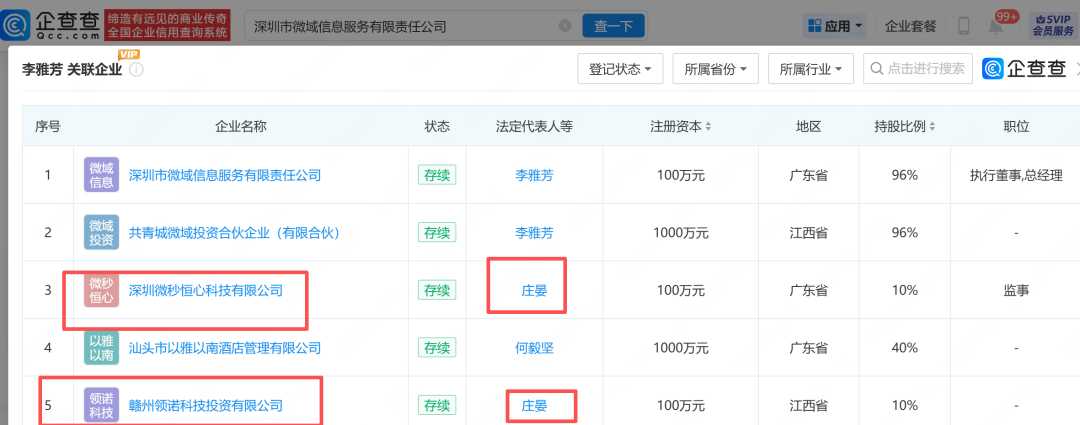Click the 领诺科技 company logo badge
Viewport: 1080px width, 425px height.
coord(101,405)
